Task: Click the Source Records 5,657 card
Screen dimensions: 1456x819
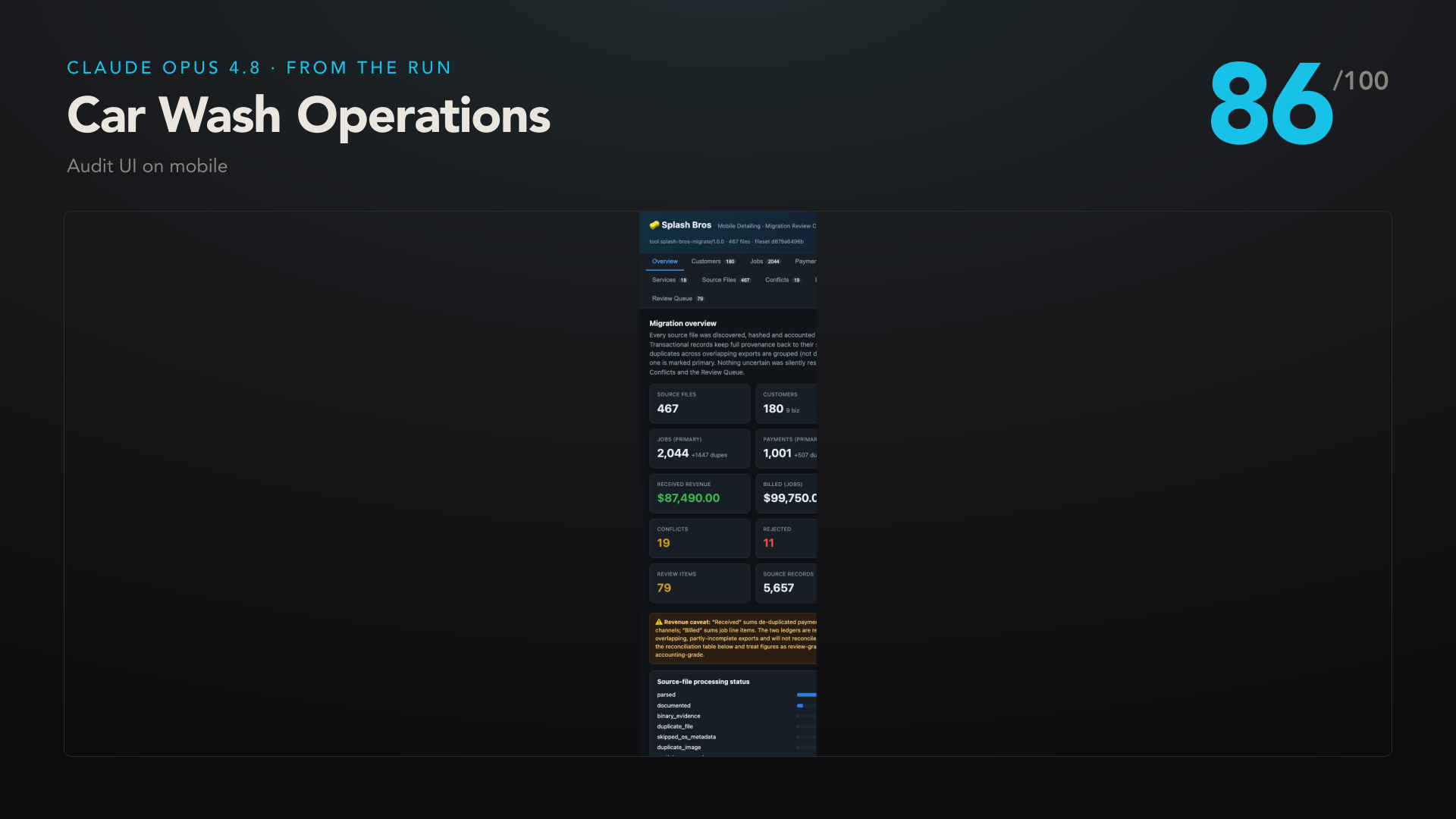Action: coord(786,583)
